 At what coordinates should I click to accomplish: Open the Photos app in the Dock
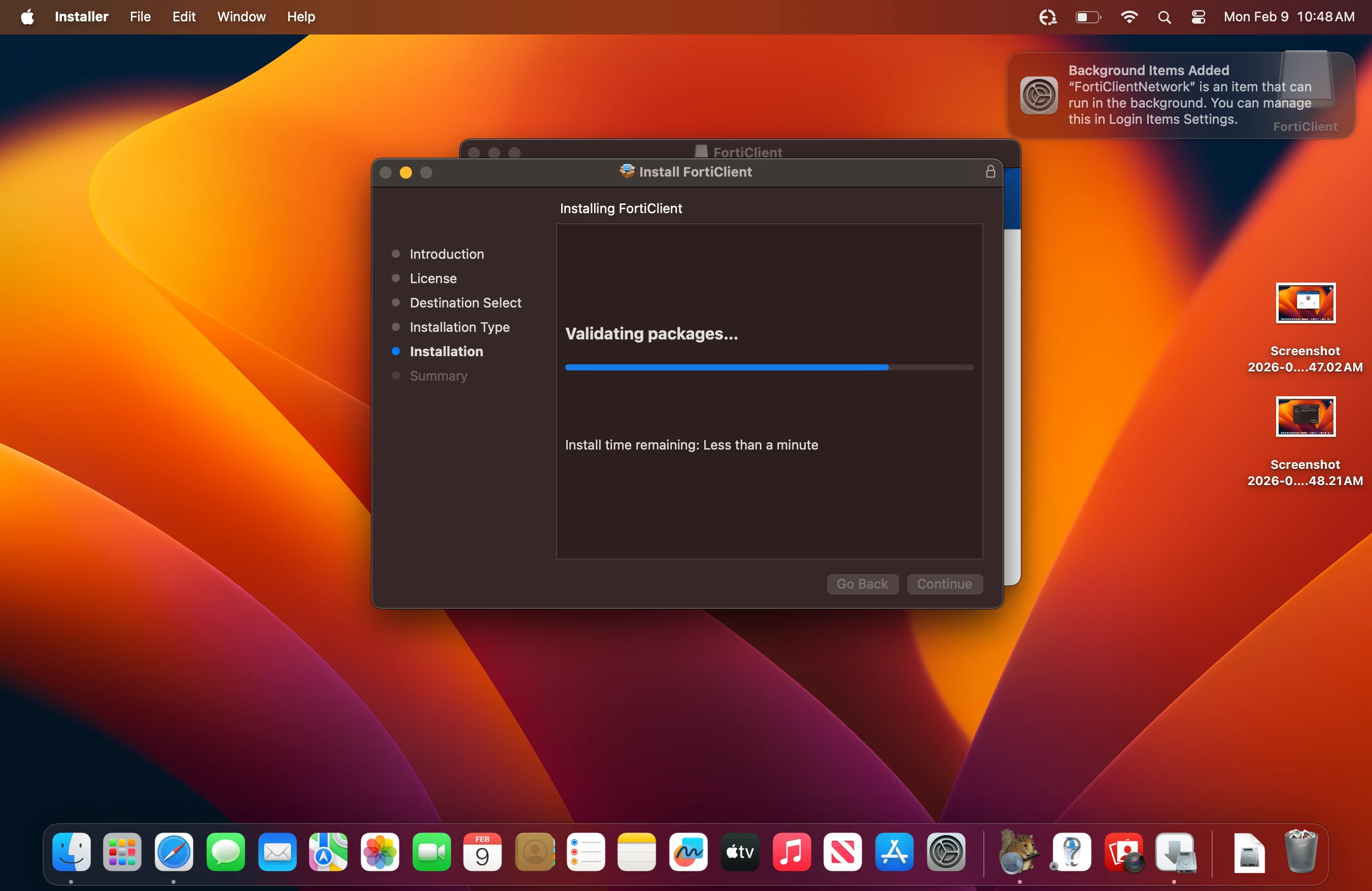(380, 852)
